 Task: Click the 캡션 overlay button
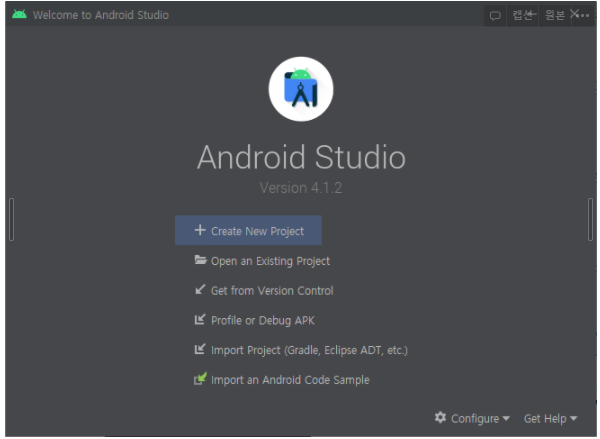click(523, 15)
